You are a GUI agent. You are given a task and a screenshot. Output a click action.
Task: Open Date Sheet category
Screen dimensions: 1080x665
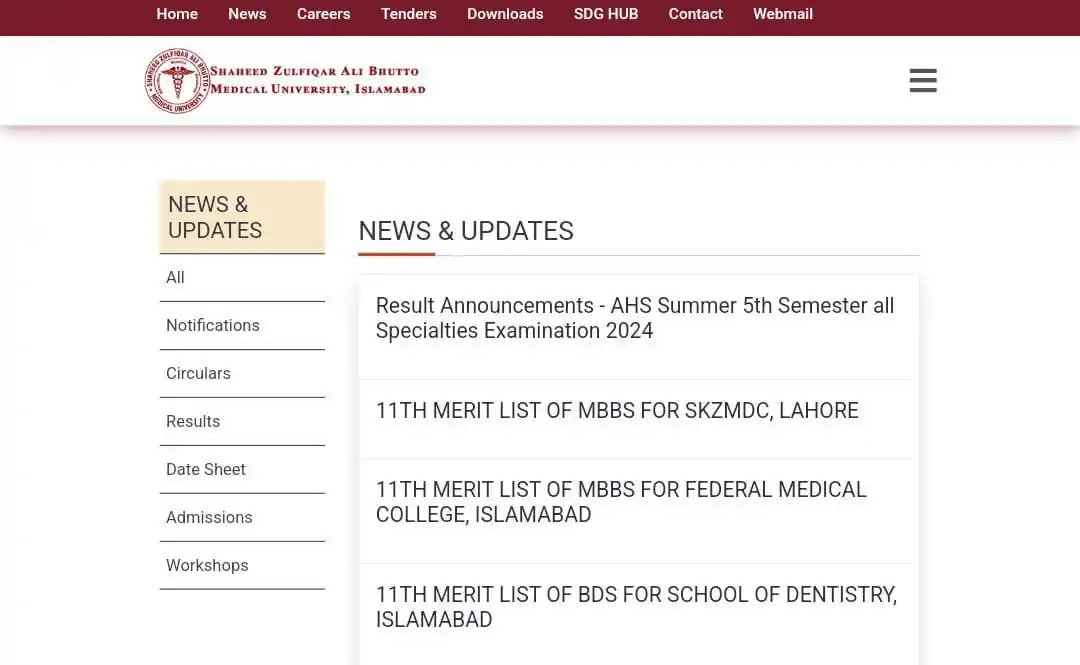(x=206, y=469)
